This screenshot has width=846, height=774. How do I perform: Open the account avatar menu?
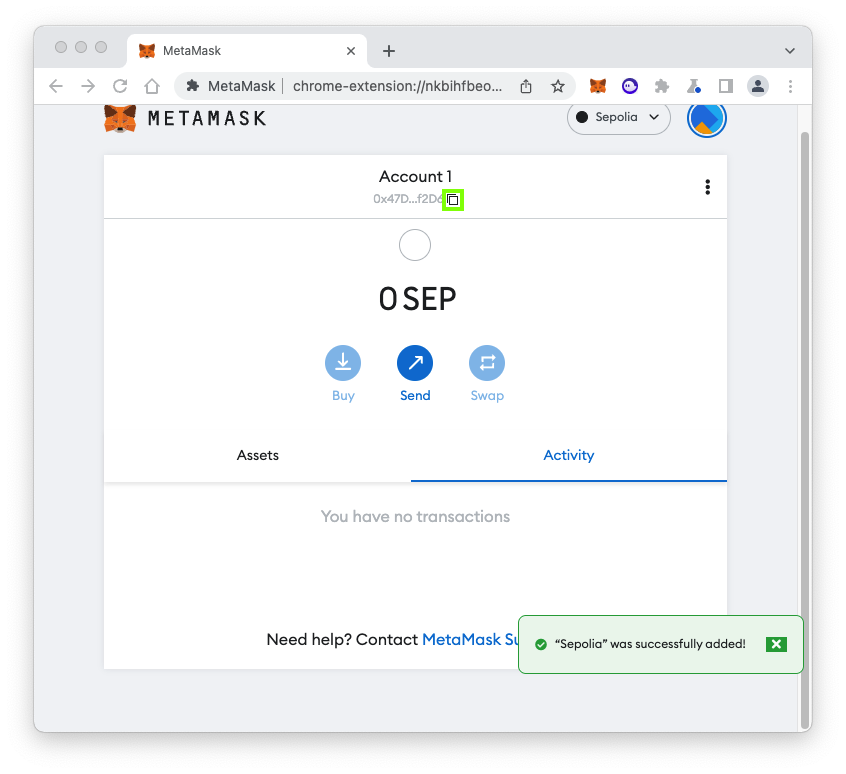(707, 118)
